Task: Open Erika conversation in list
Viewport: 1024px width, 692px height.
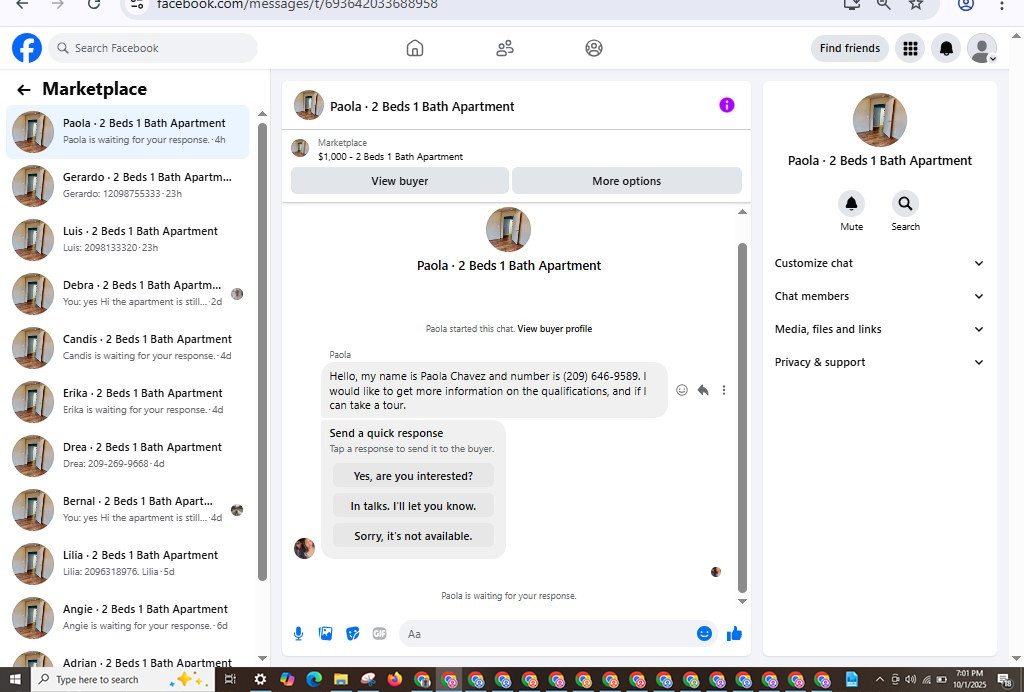Action: coord(127,402)
